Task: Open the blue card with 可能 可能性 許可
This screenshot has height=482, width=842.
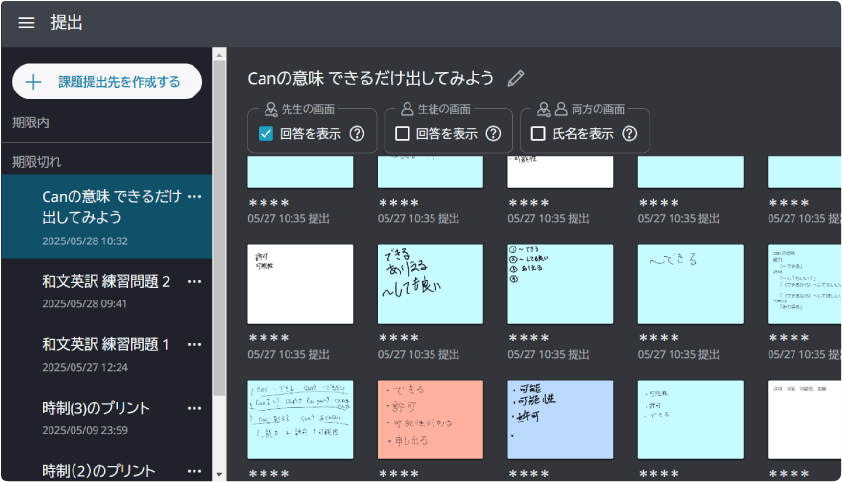Action: click(560, 420)
